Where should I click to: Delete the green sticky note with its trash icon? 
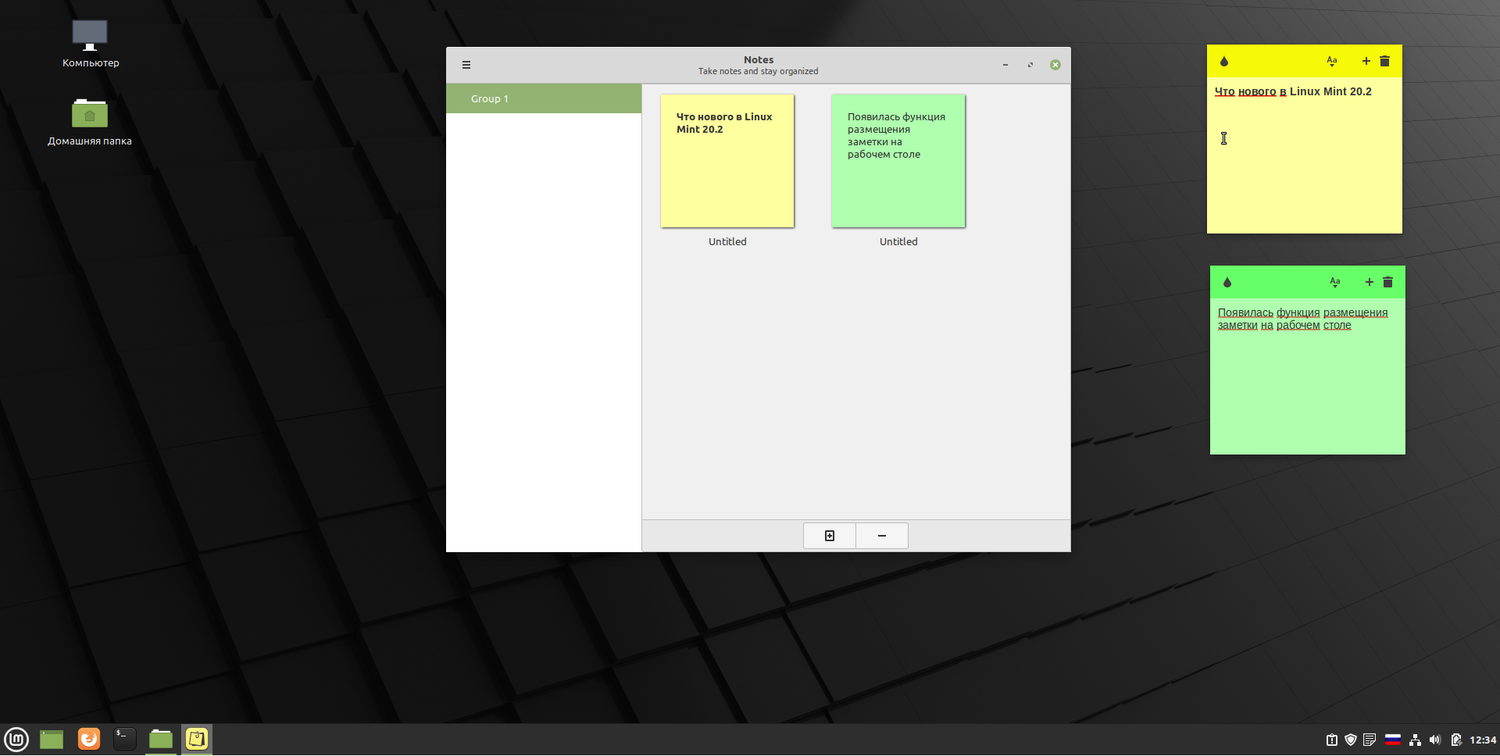coord(1388,282)
